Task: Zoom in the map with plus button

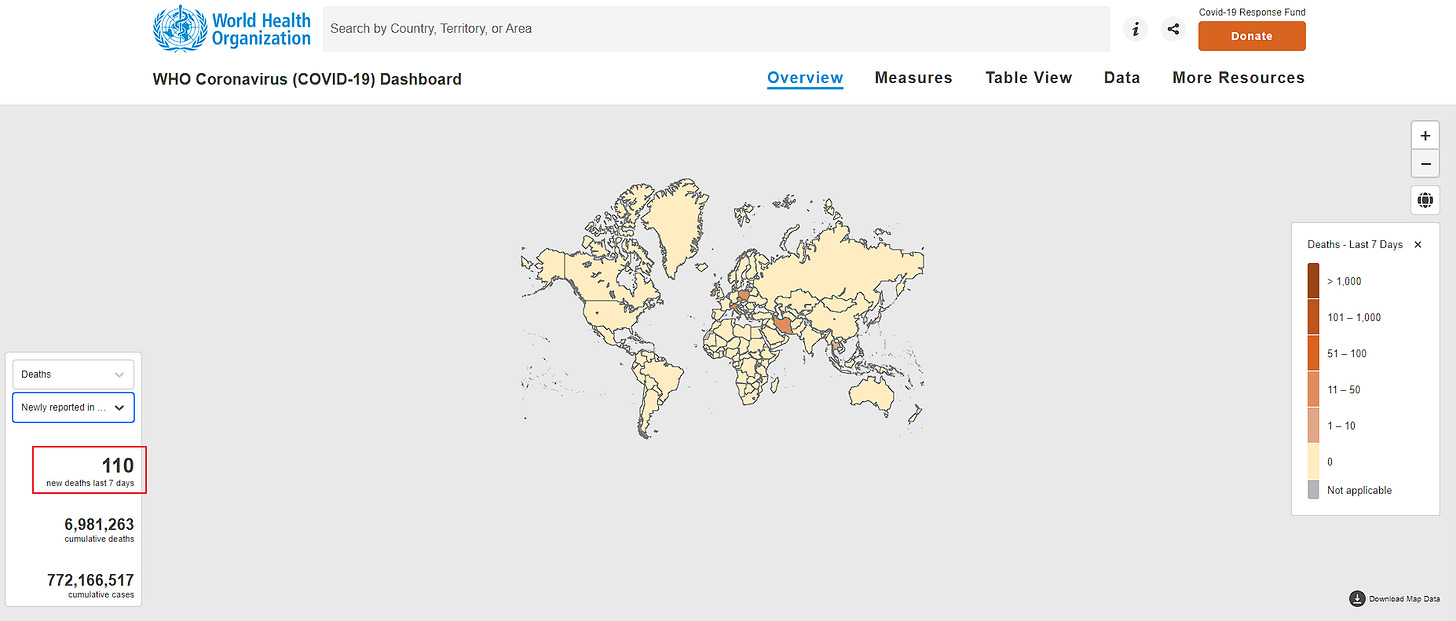Action: pos(1425,136)
